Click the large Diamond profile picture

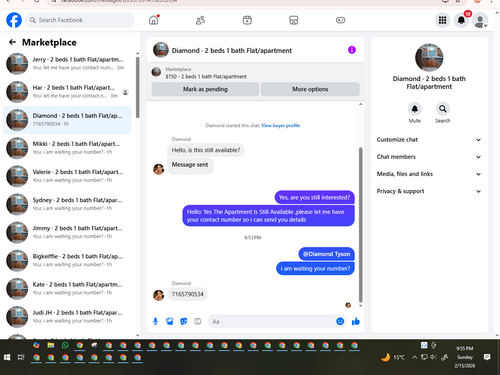click(429, 57)
